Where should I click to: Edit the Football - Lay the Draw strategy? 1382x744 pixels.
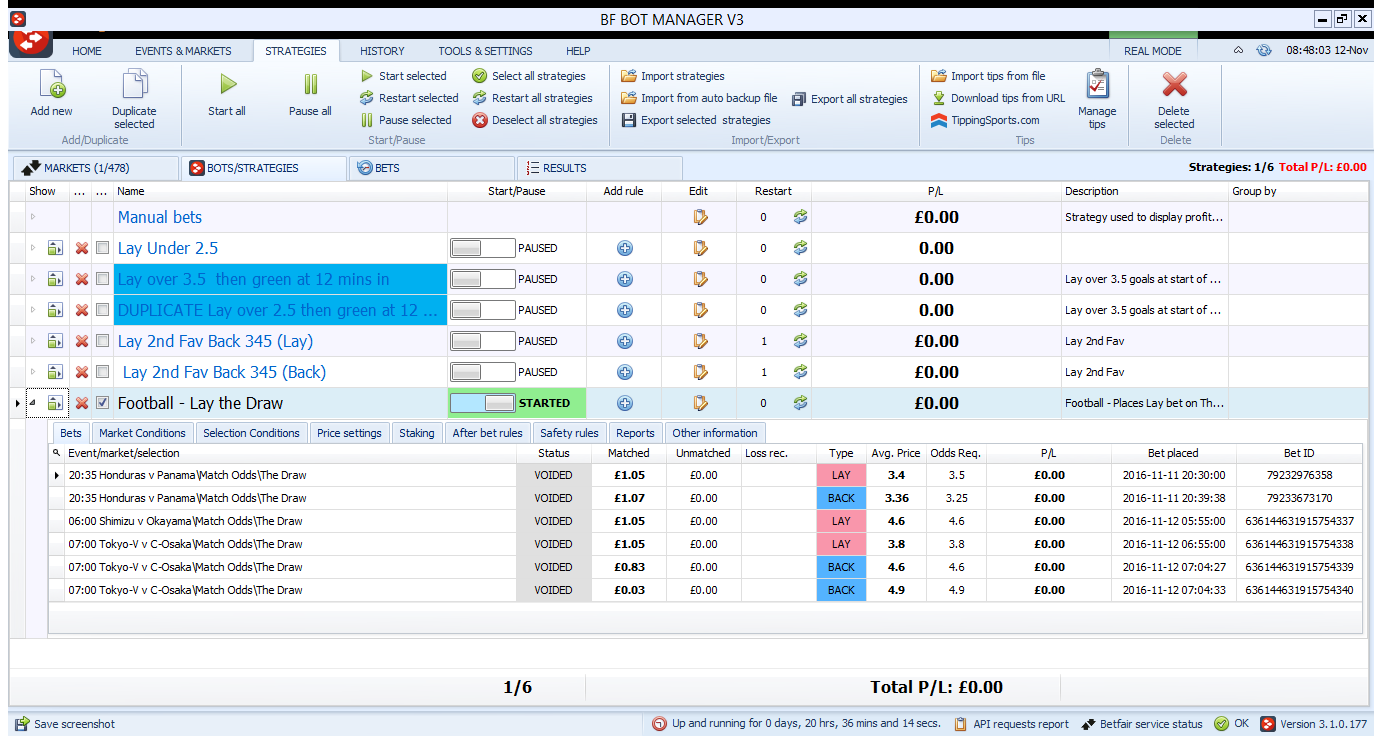click(x=700, y=403)
